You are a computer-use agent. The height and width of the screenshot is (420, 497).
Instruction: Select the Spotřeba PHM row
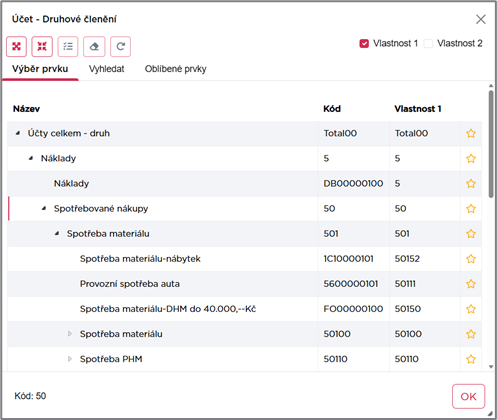(x=244, y=359)
